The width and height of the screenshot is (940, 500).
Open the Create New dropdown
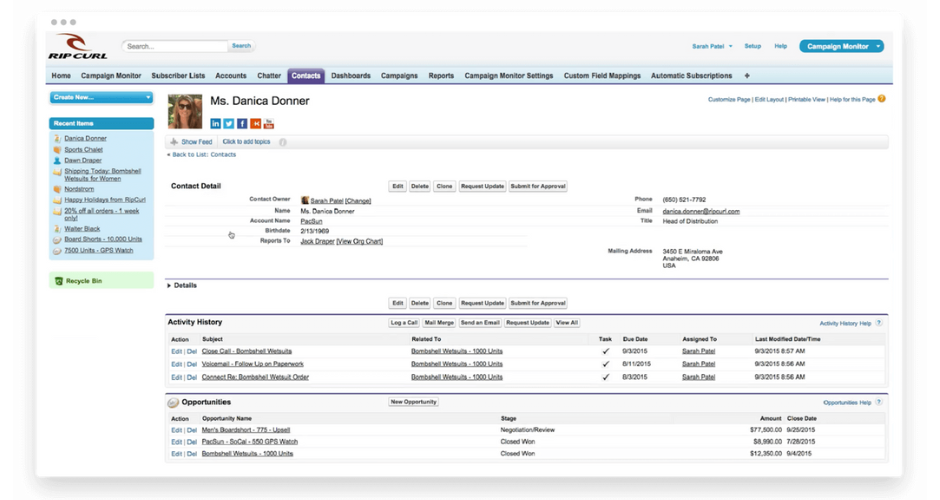[101, 97]
